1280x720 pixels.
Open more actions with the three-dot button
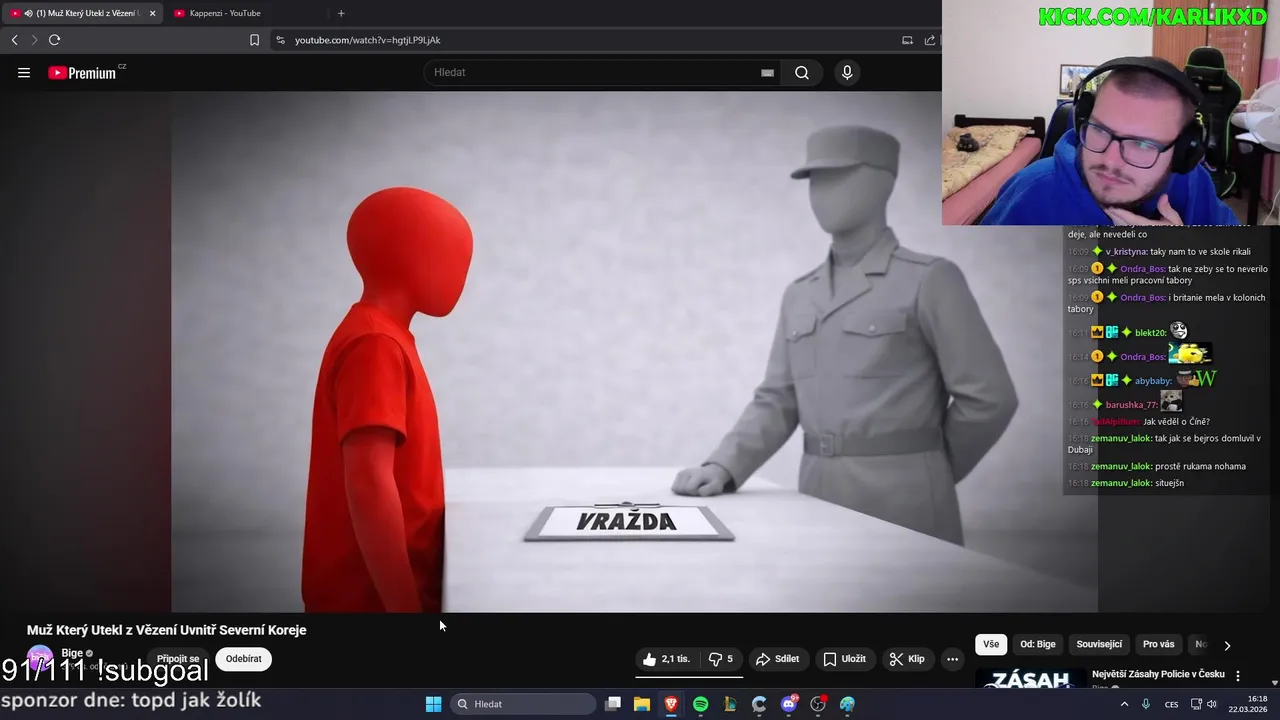(953, 659)
